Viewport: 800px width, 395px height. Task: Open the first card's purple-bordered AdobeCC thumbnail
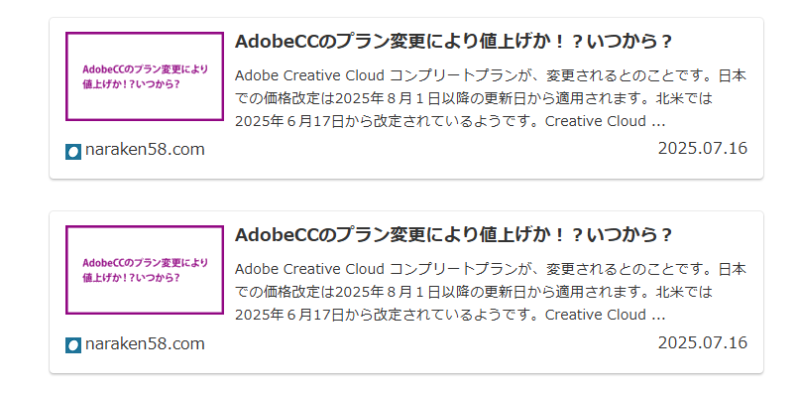144,77
